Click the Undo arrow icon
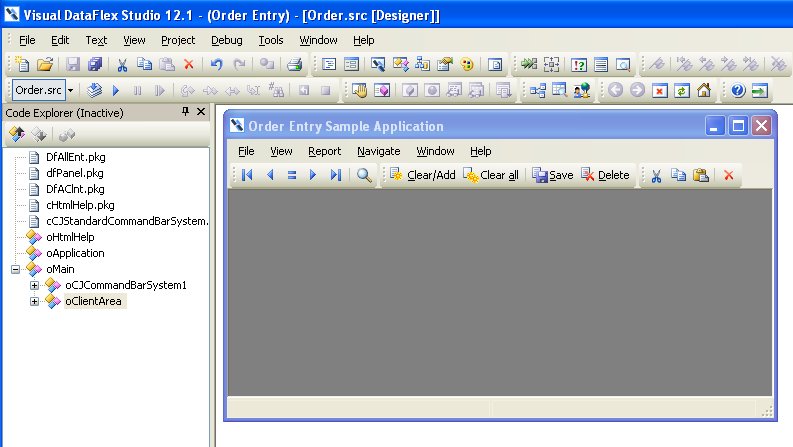The height and width of the screenshot is (447, 793). click(x=216, y=64)
